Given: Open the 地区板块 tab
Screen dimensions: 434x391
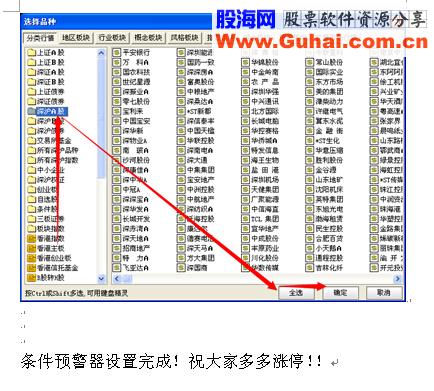Looking at the screenshot, I should [76, 38].
